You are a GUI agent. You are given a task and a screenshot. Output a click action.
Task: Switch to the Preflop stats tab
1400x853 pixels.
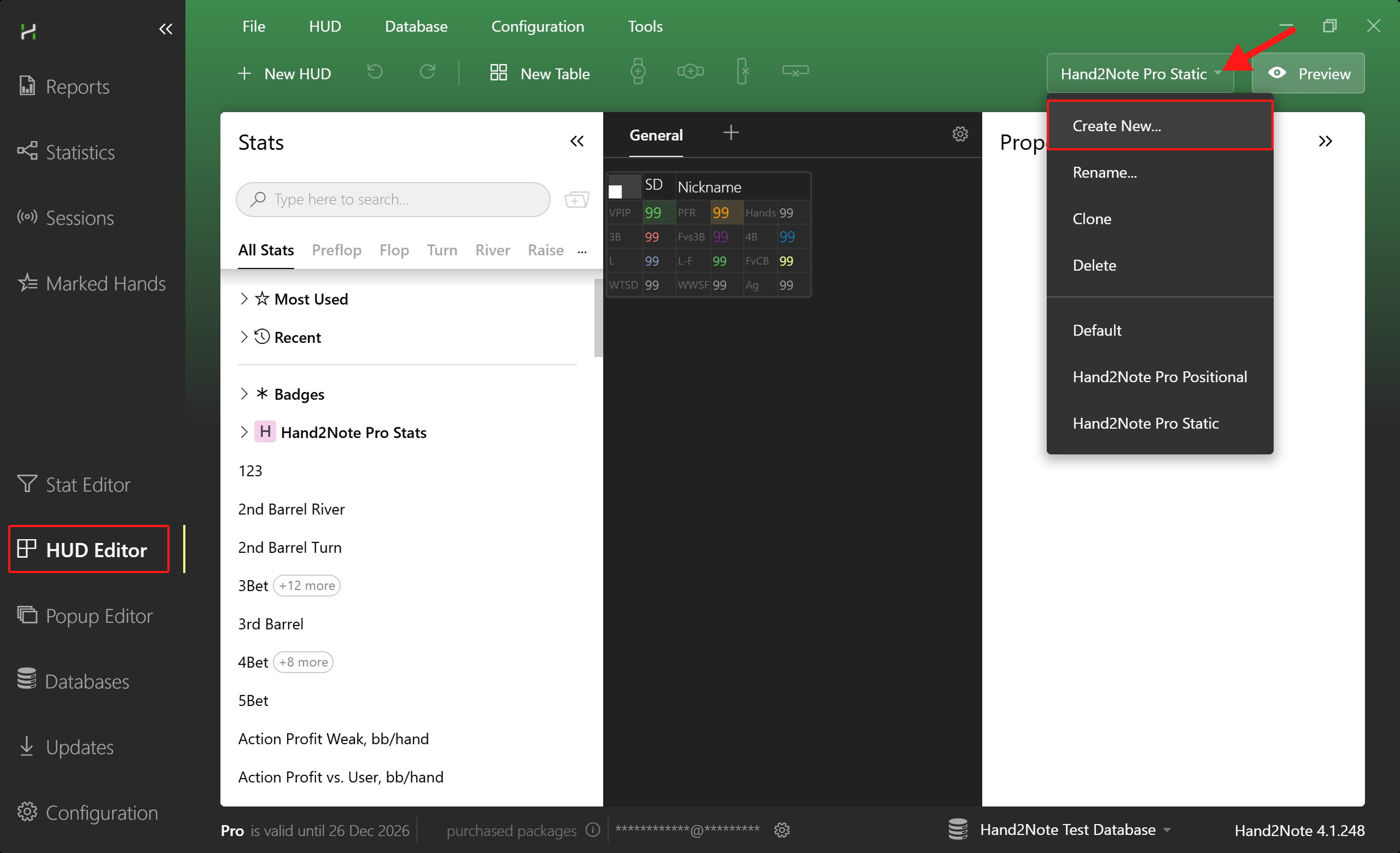click(336, 250)
